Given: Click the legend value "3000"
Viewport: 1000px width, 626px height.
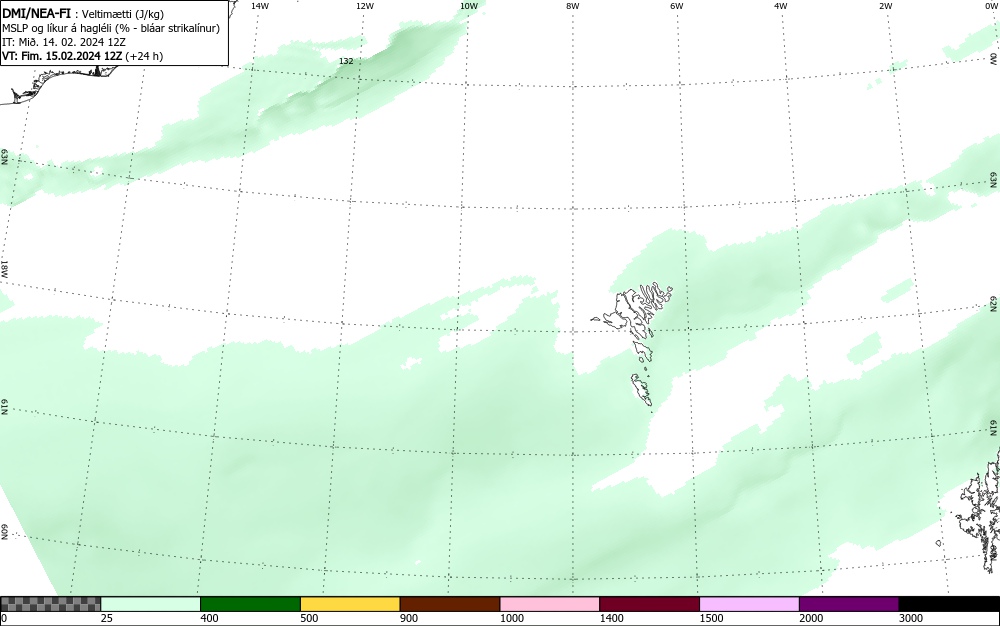Looking at the screenshot, I should (x=911, y=618).
